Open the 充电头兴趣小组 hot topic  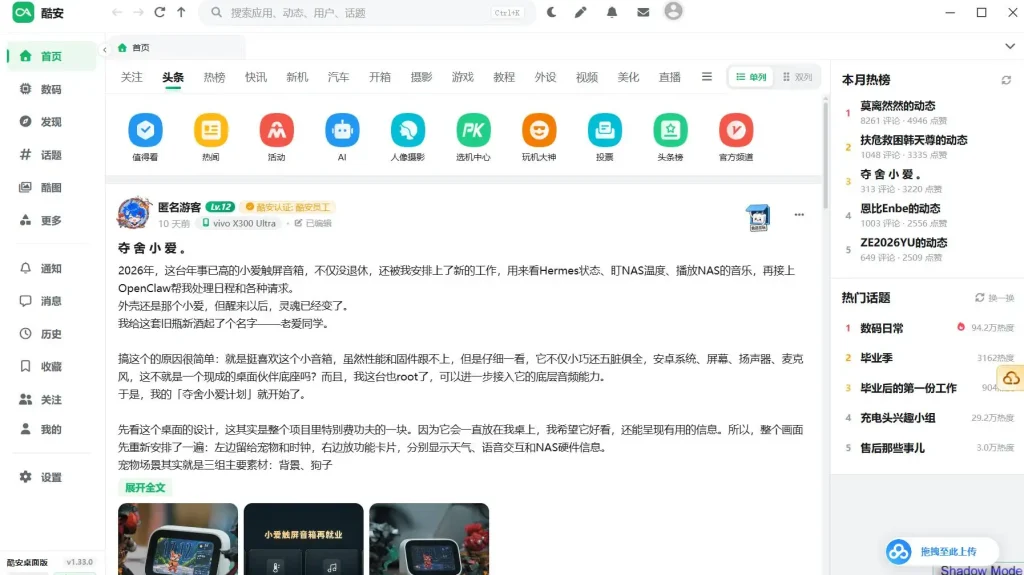point(897,418)
